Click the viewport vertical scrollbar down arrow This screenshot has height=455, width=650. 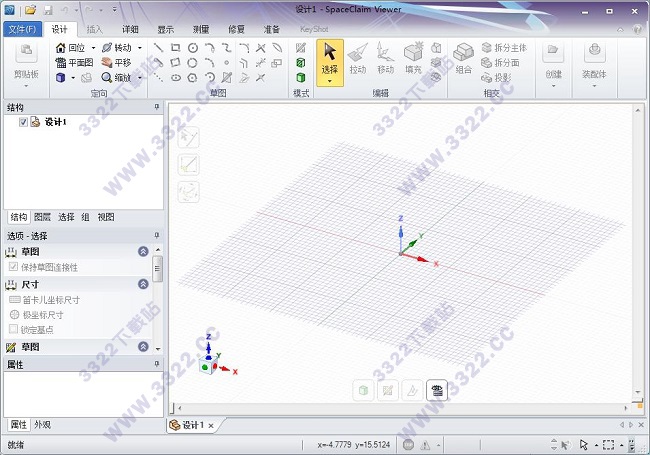(638, 392)
